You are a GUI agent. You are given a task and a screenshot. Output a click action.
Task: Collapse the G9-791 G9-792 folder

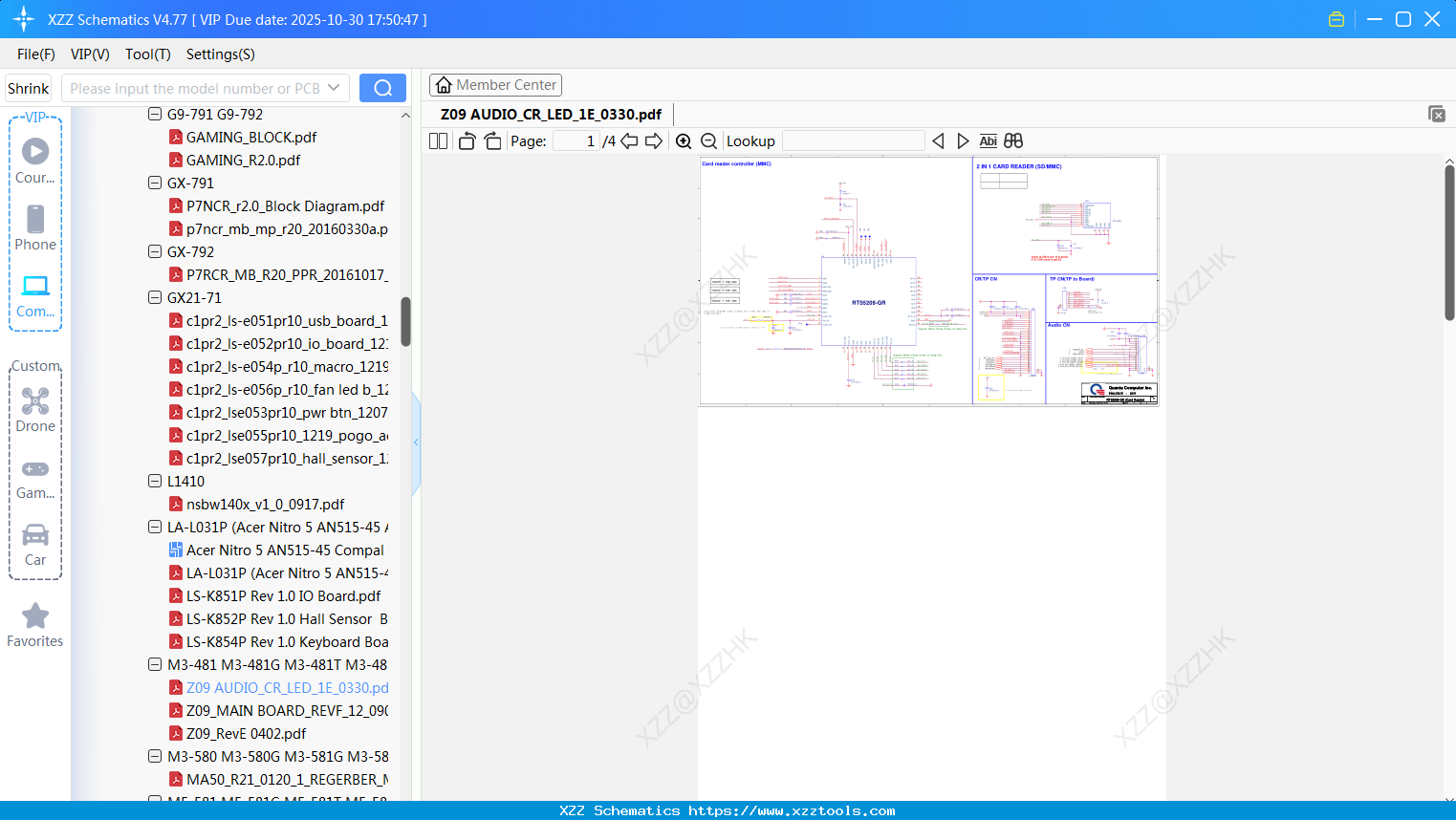point(155,114)
